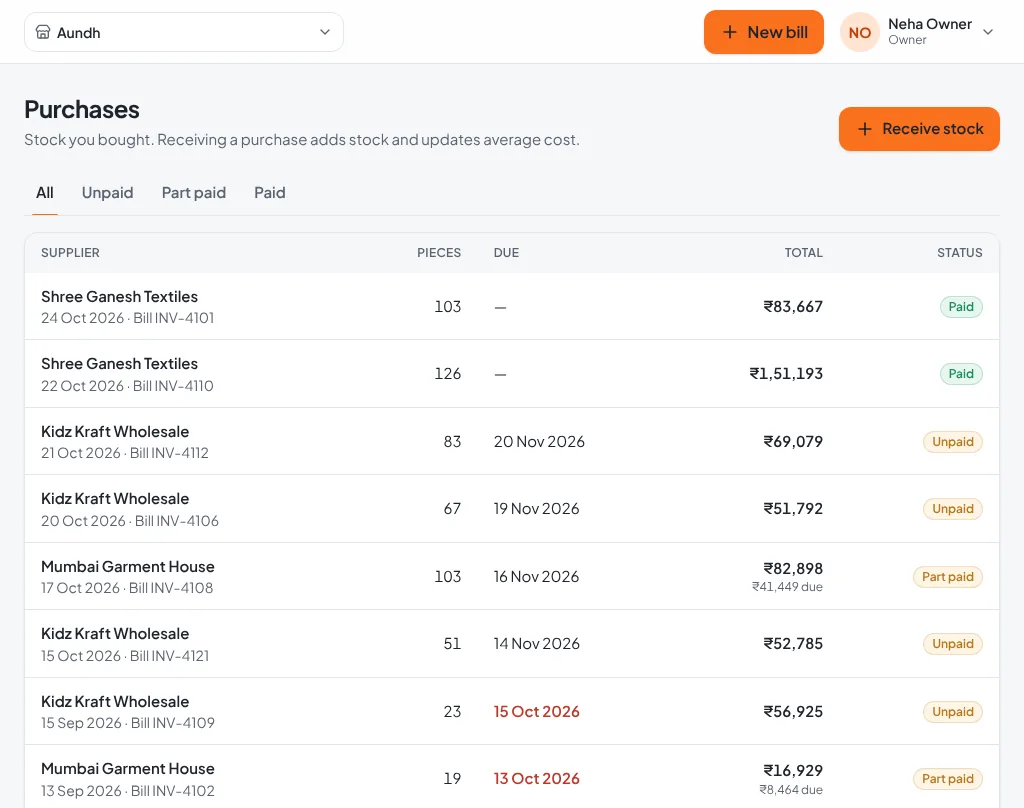Click the Unpaid badge for ₹52,785
The height and width of the screenshot is (808, 1024).
952,644
